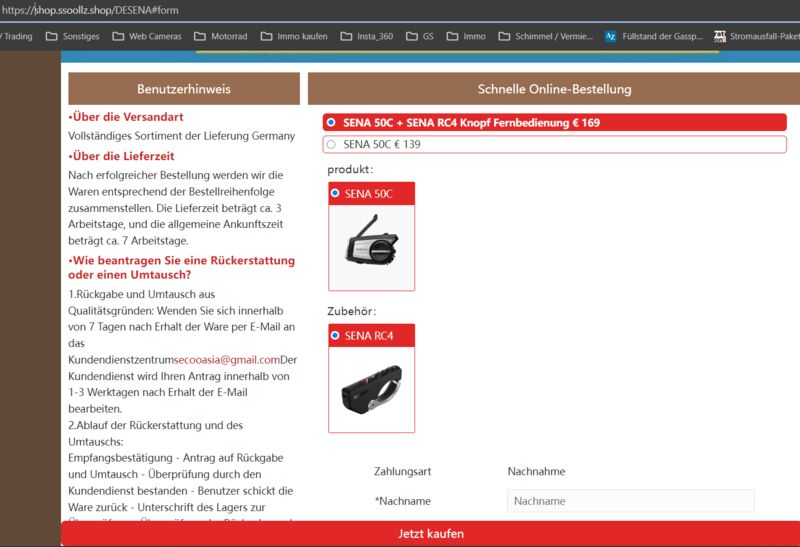This screenshot has height=547, width=800.
Task: Open the Sonstiges bookmarks folder
Action: pos(72,36)
